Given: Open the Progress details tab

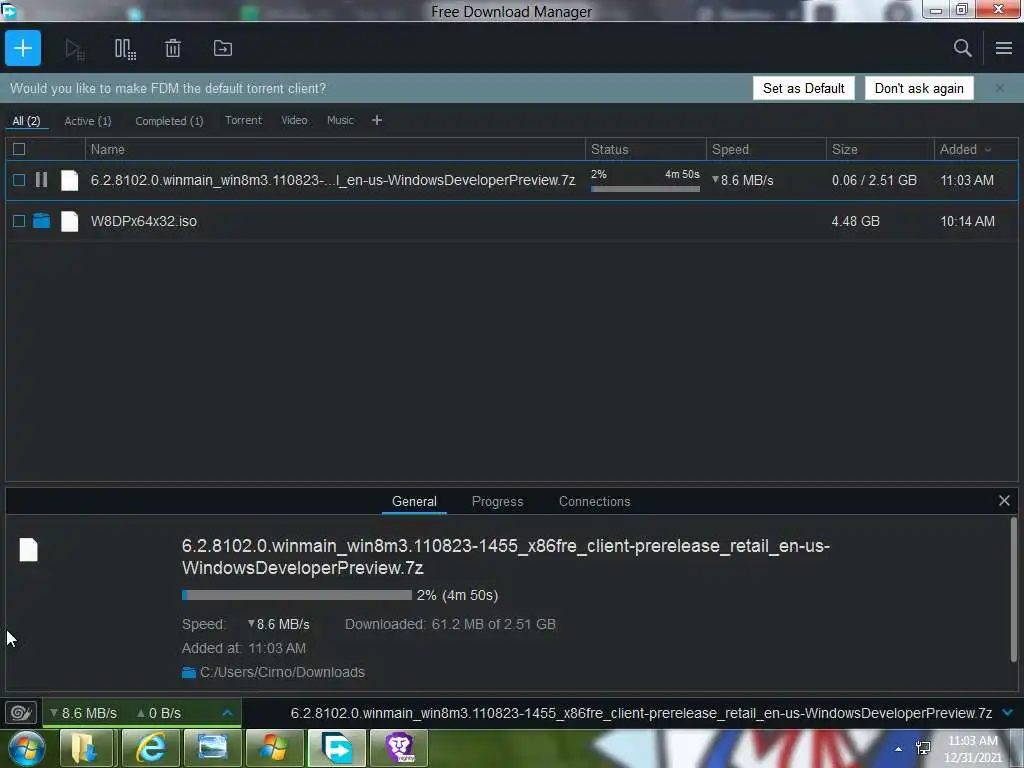Looking at the screenshot, I should point(498,502).
